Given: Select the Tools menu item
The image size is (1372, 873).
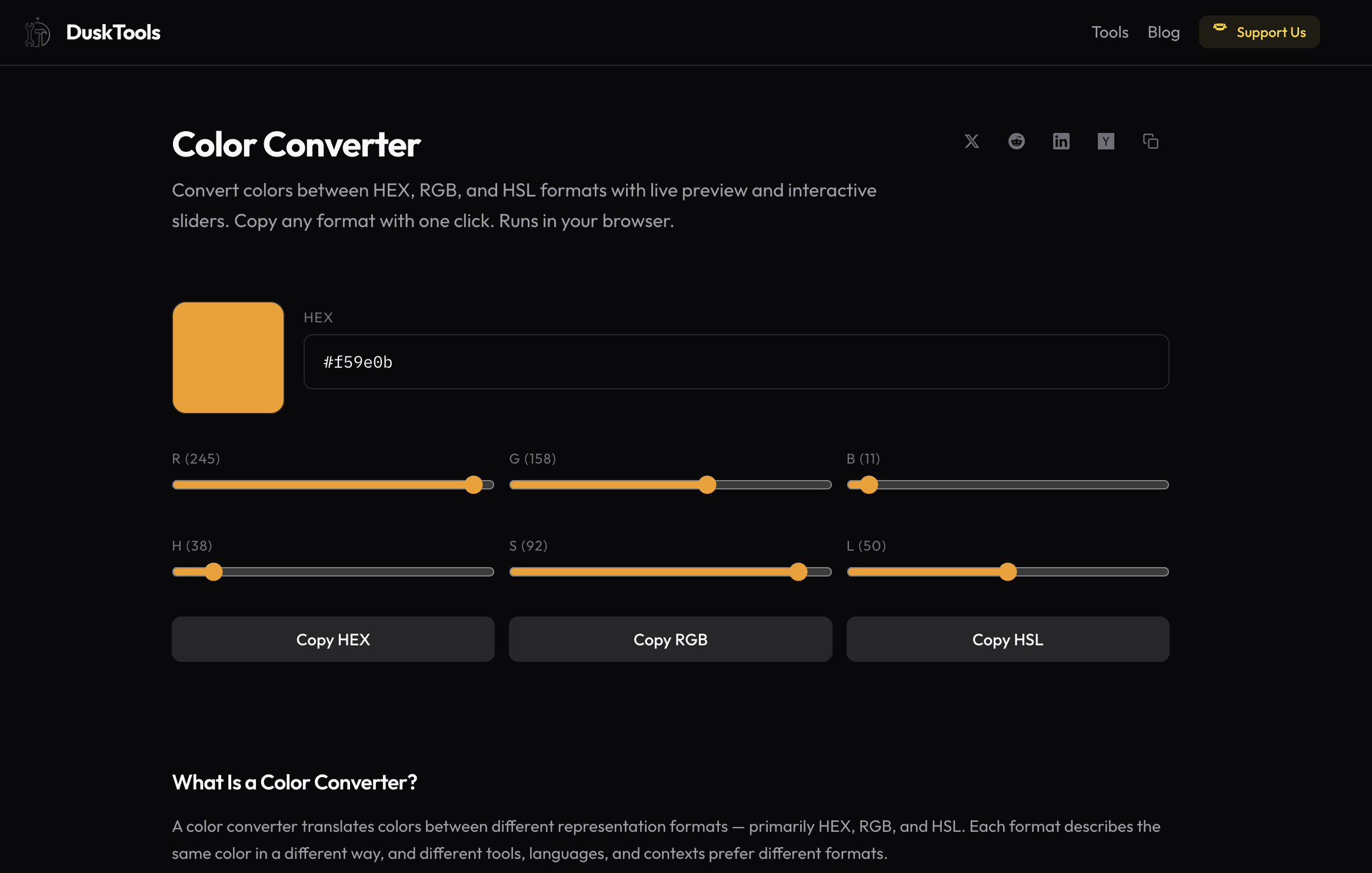Looking at the screenshot, I should point(1110,32).
